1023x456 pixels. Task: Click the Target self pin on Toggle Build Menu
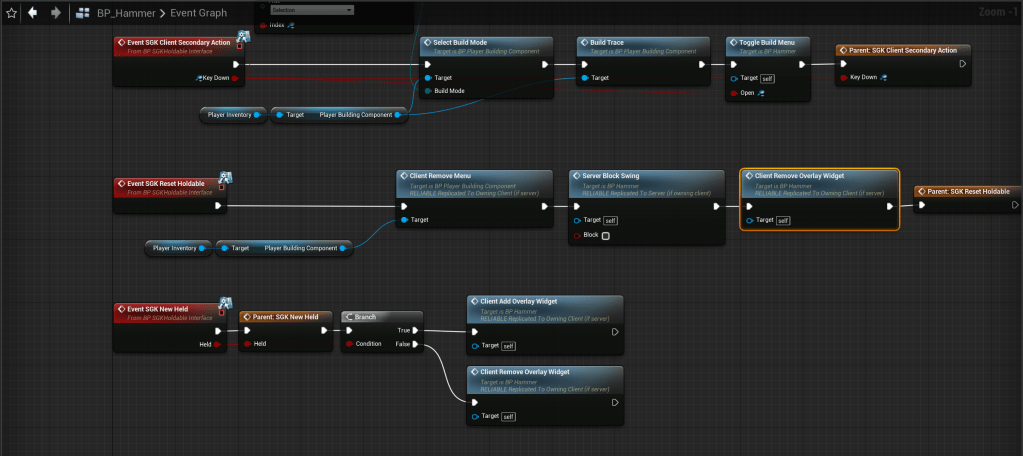pos(733,78)
